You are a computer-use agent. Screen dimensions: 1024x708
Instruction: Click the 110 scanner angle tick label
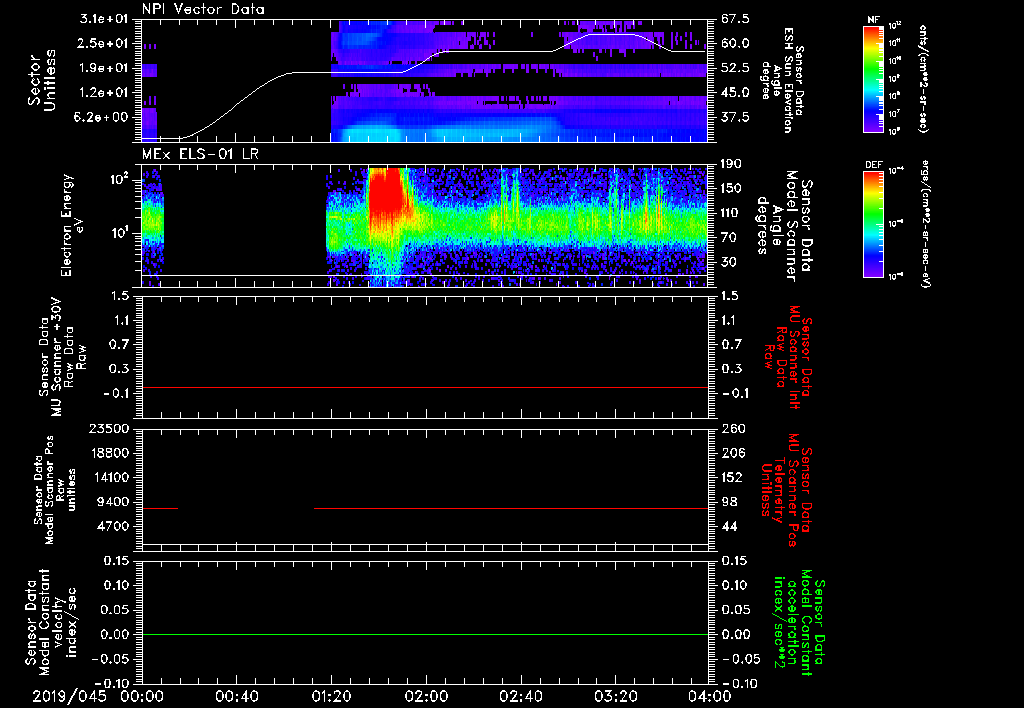[731, 213]
